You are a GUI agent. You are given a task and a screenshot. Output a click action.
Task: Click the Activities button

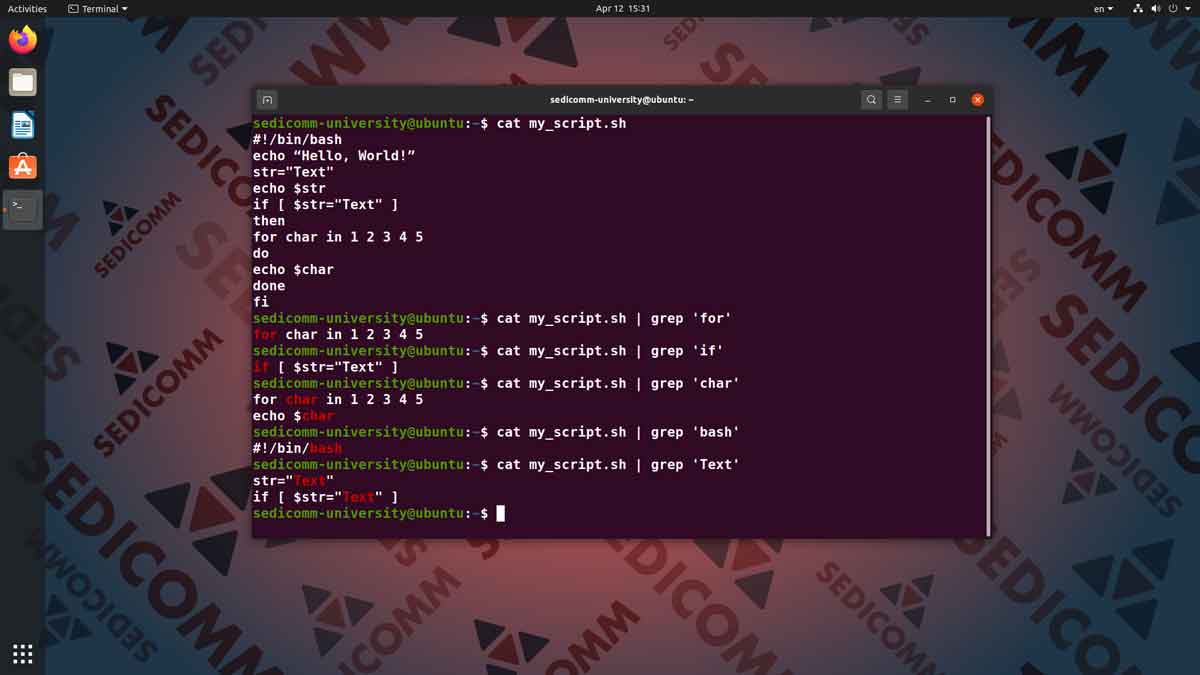pos(27,9)
